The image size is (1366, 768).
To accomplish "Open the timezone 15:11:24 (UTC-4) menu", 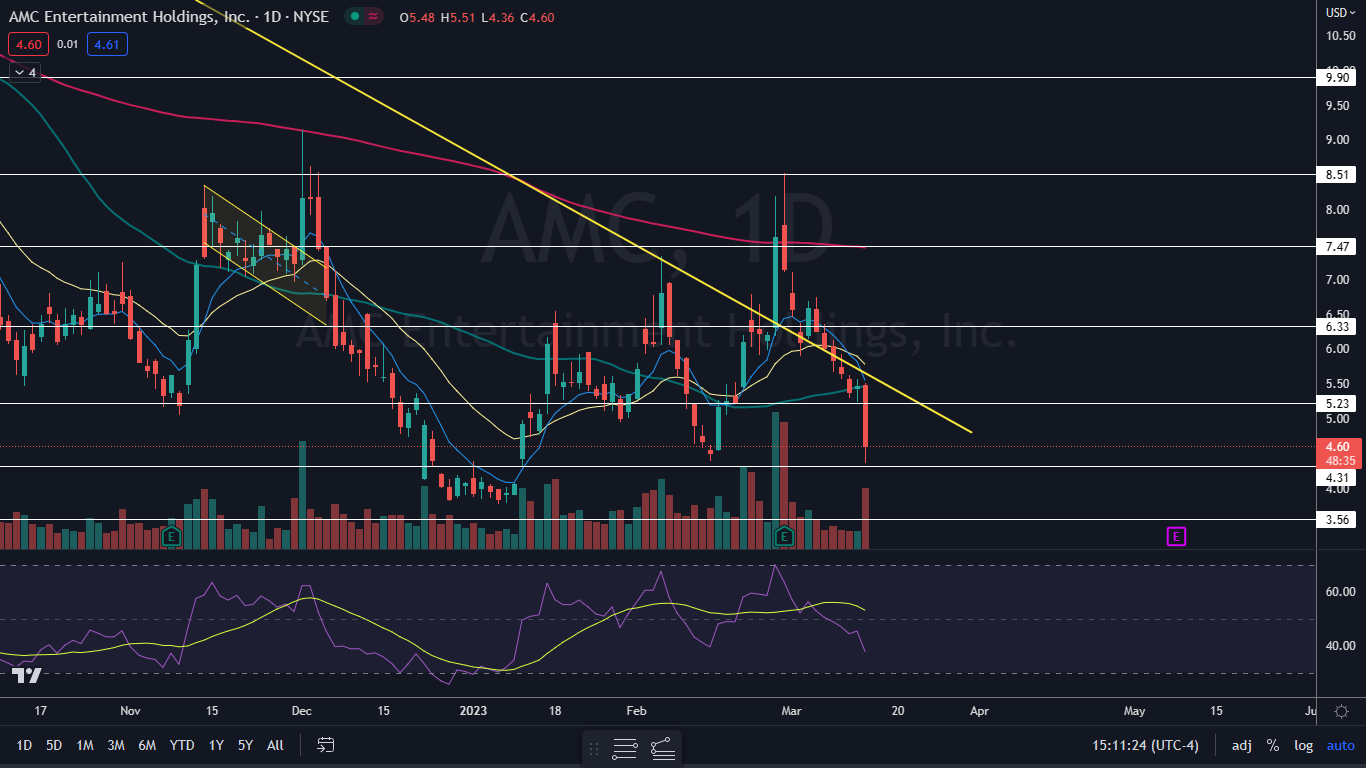I will click(x=1148, y=745).
